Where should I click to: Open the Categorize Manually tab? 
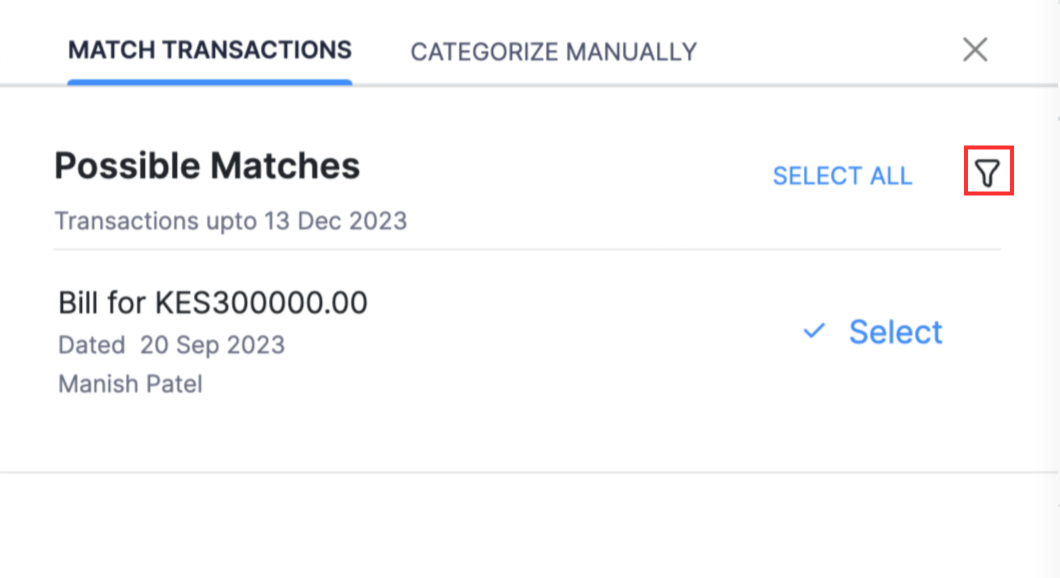553,51
